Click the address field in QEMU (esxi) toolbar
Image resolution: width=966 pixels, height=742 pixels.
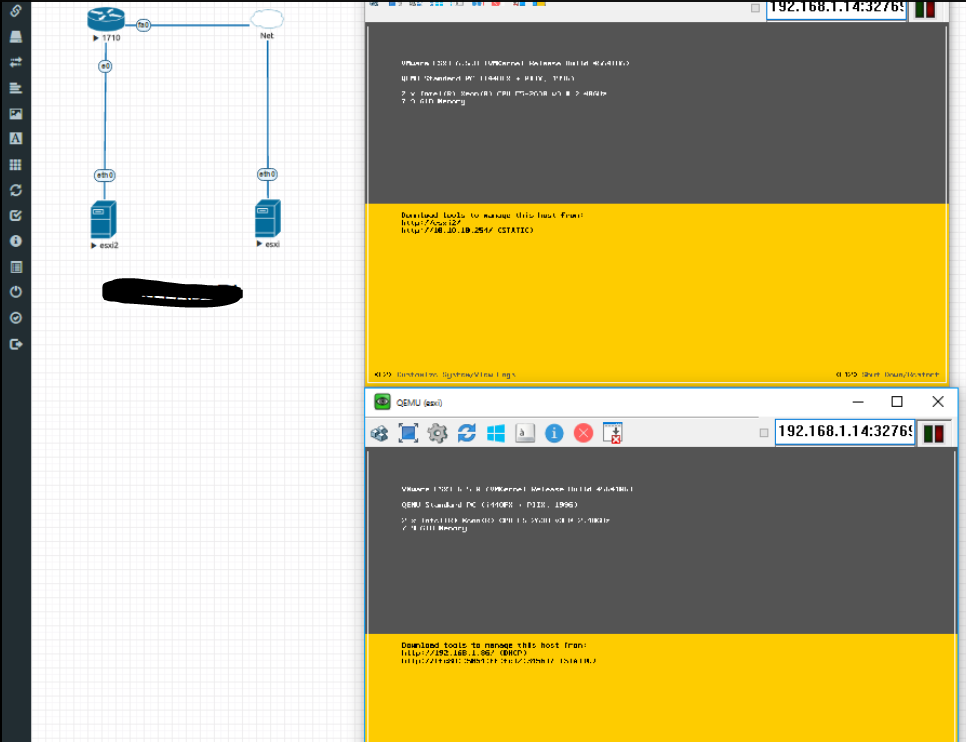click(x=844, y=431)
